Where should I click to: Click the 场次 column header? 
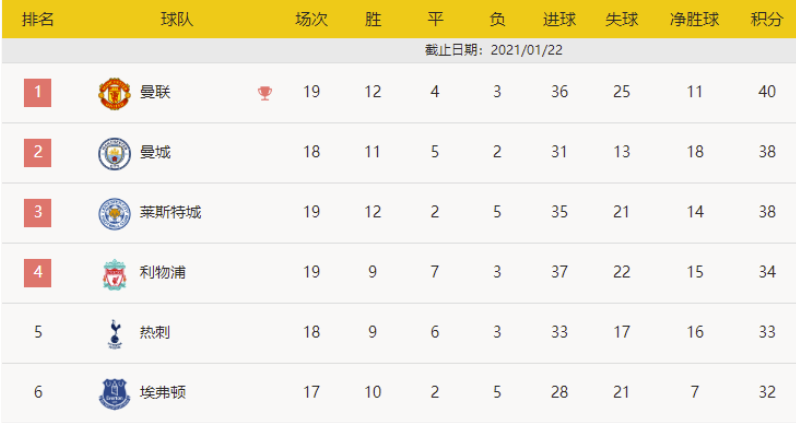coord(311,20)
